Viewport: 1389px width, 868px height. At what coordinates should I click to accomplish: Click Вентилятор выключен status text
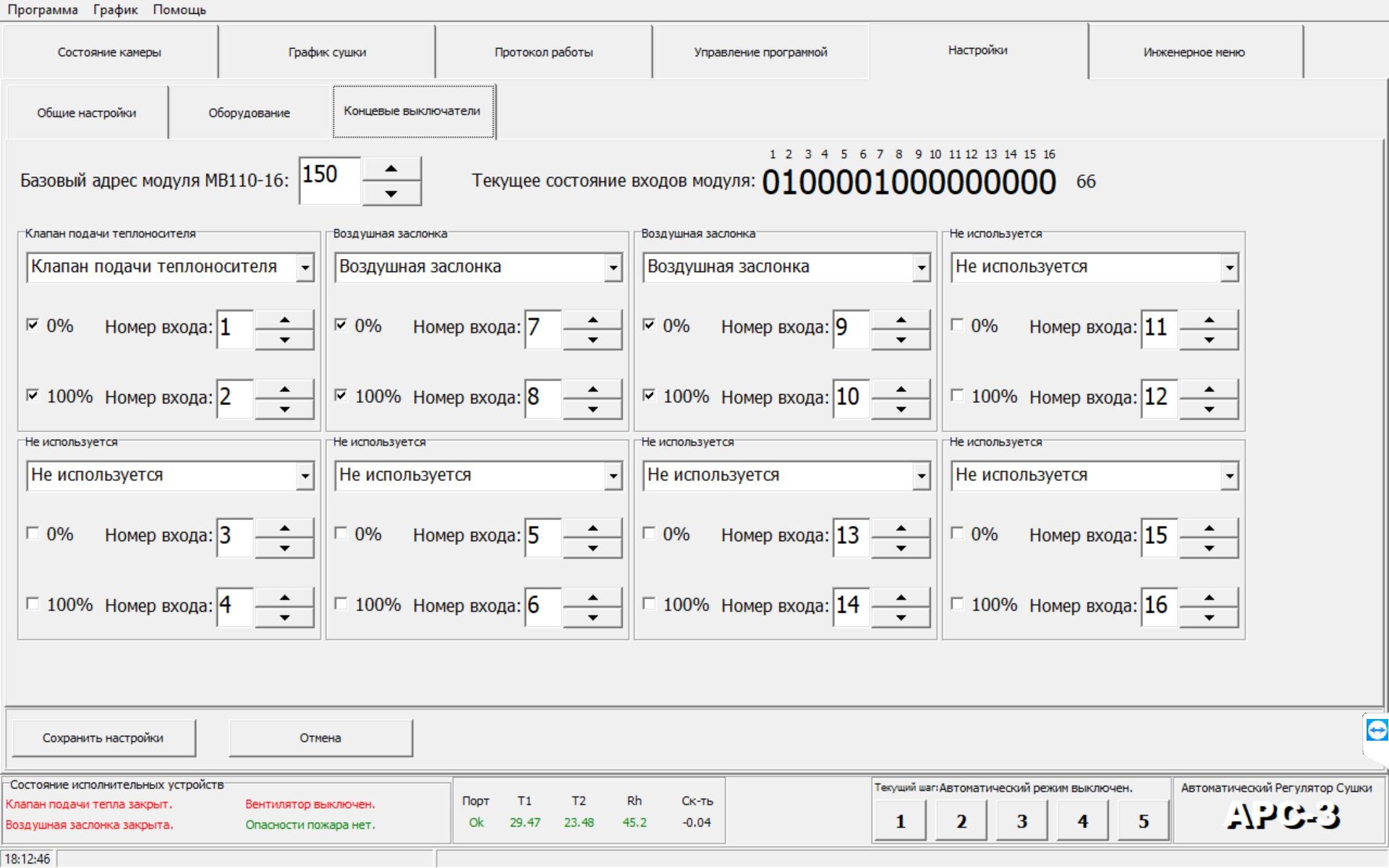tap(310, 804)
